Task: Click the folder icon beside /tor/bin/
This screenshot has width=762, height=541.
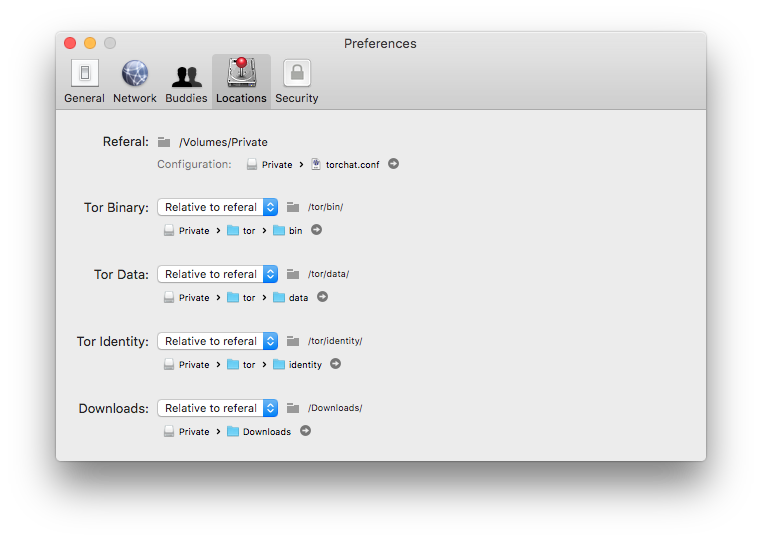Action: [293, 207]
